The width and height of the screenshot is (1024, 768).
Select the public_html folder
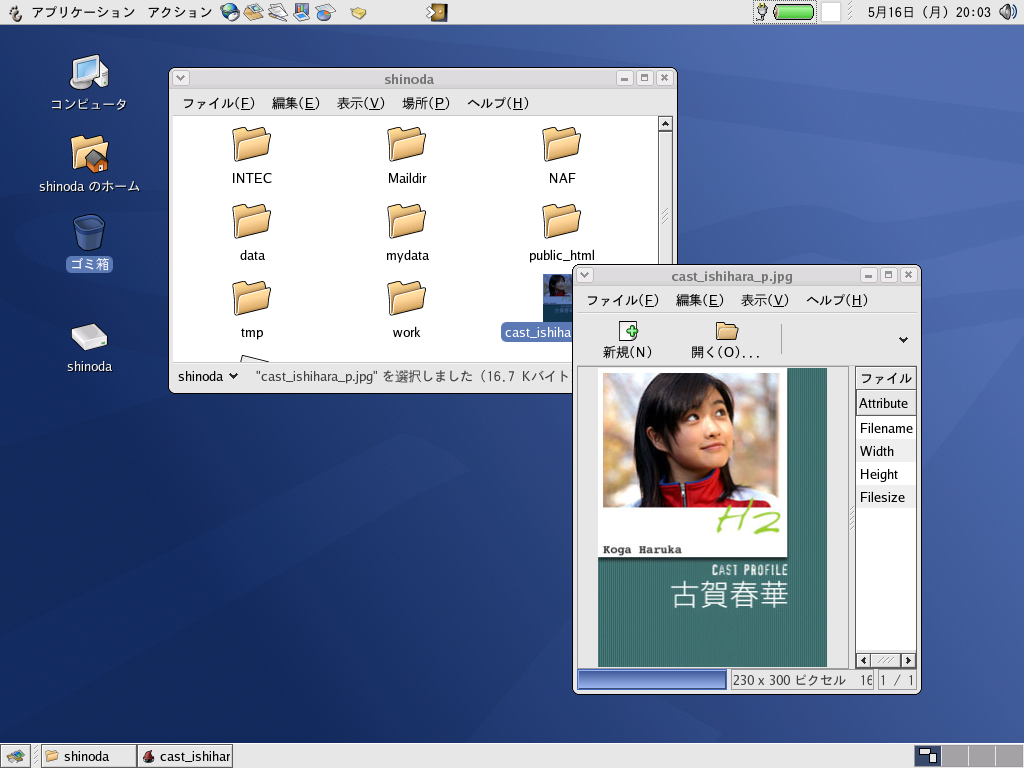coord(562,232)
